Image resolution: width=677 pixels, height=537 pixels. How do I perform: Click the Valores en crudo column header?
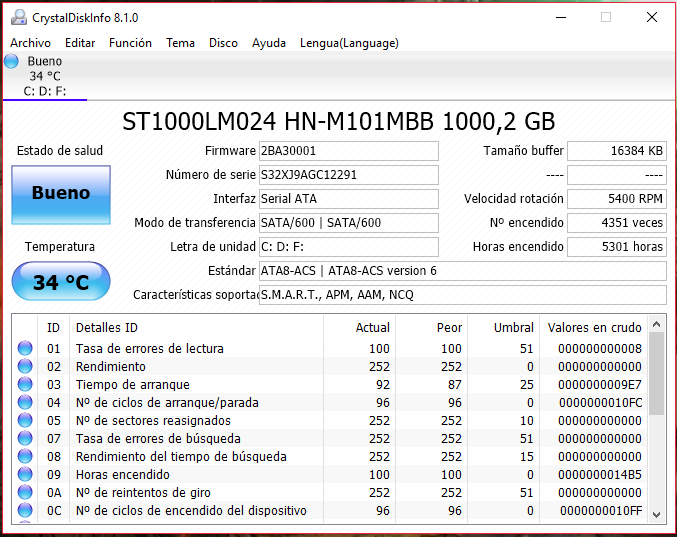(594, 328)
